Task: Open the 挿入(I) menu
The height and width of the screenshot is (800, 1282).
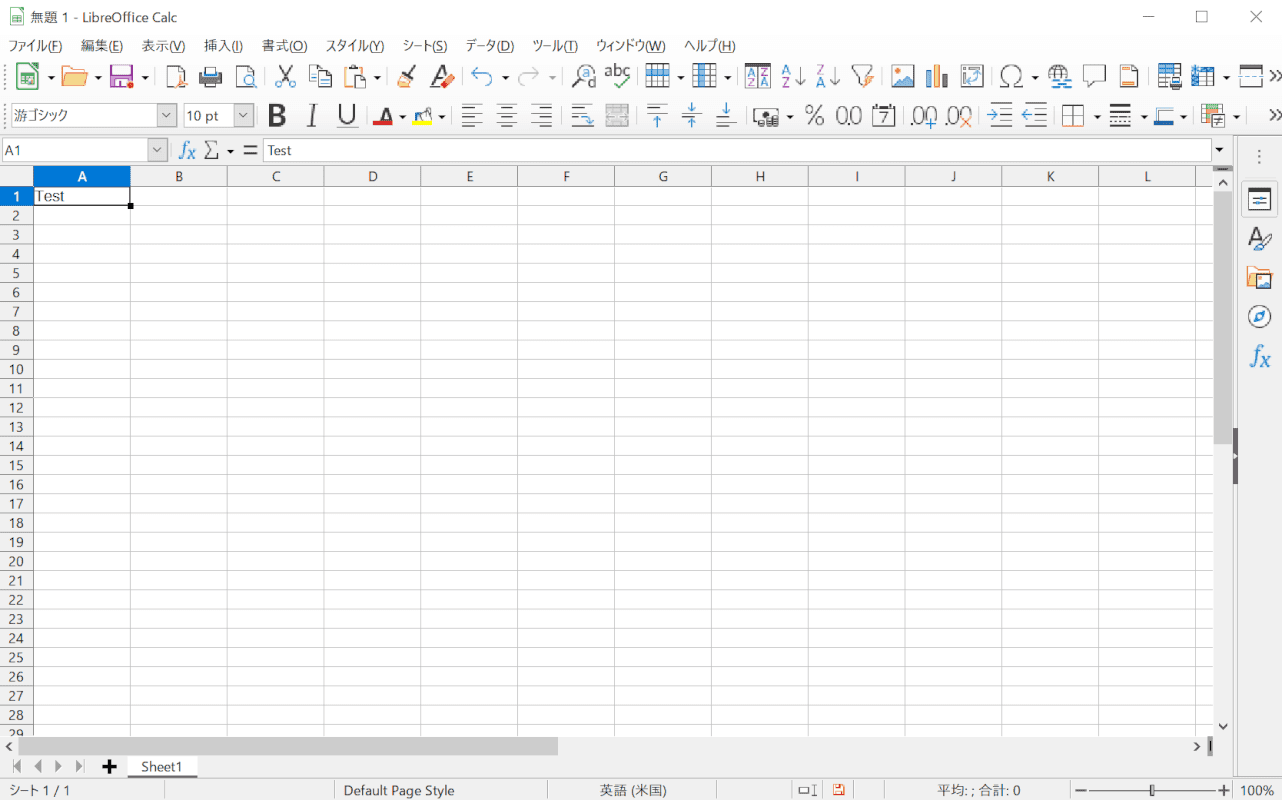Action: 223,46
